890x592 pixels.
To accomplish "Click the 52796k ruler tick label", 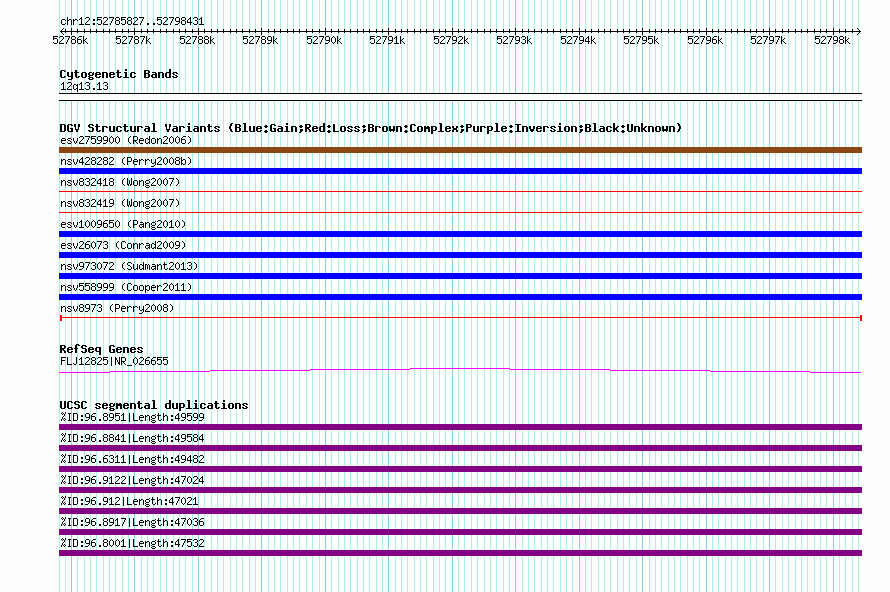I will [x=706, y=40].
